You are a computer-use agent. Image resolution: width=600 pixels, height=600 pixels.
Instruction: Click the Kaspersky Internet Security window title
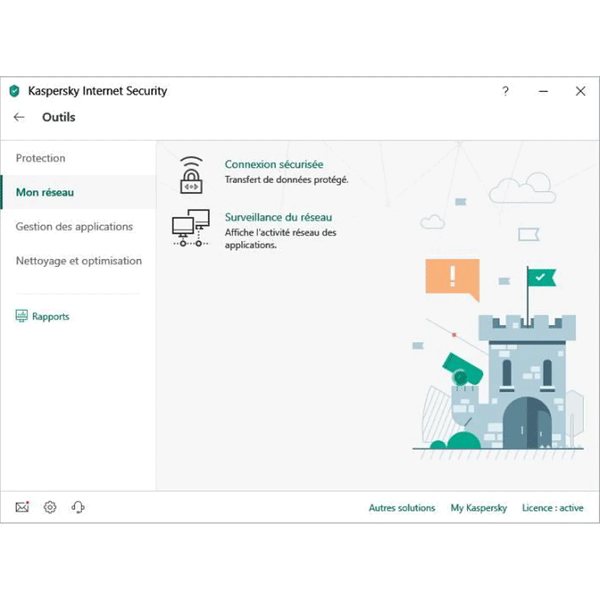pos(98,91)
